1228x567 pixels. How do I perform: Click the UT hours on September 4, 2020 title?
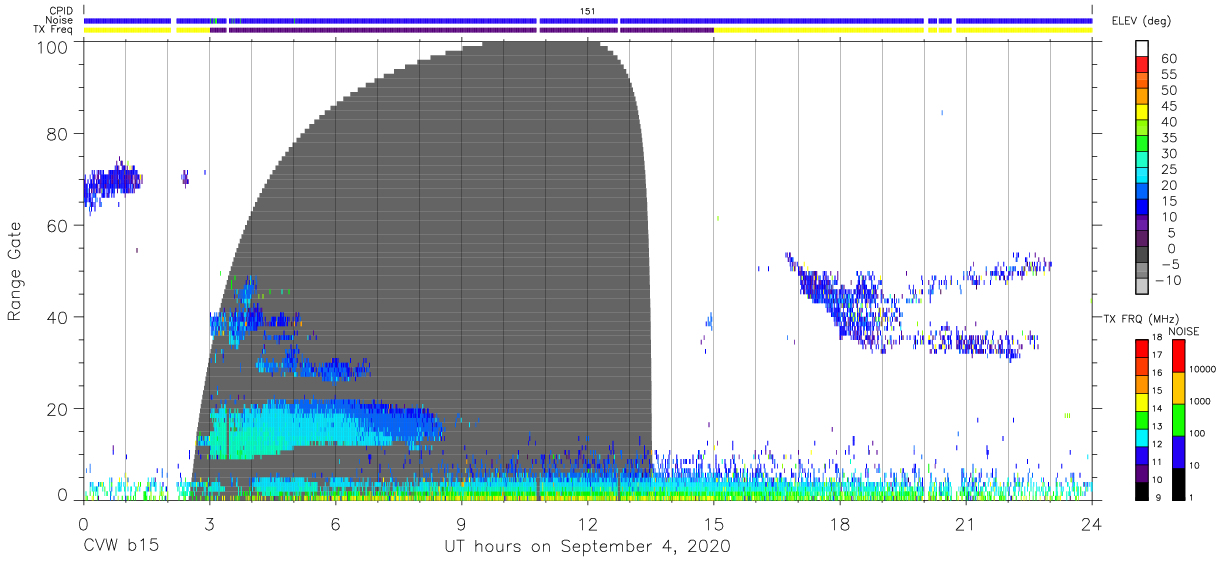(587, 547)
